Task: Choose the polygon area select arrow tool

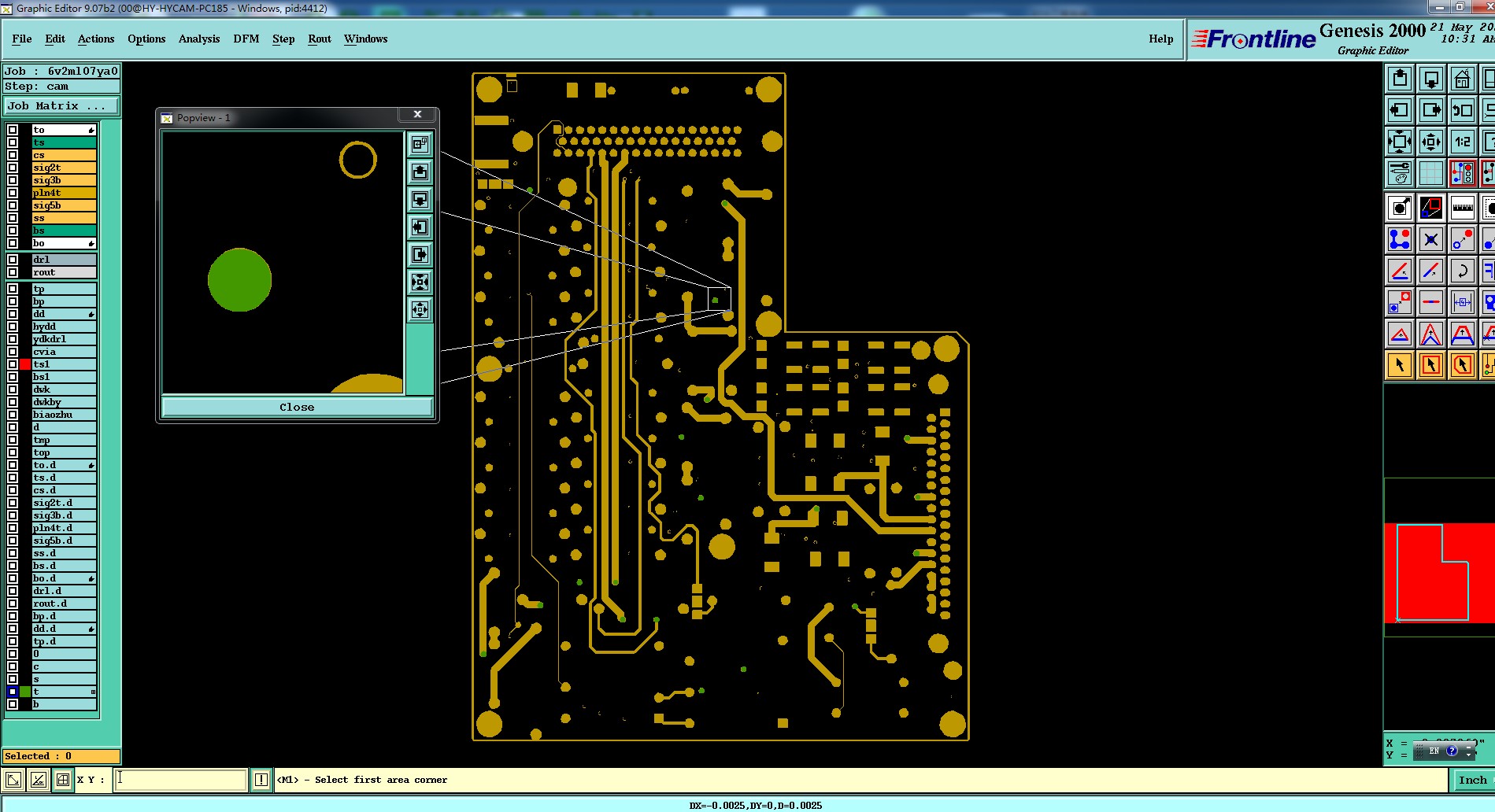Action: tap(1463, 365)
